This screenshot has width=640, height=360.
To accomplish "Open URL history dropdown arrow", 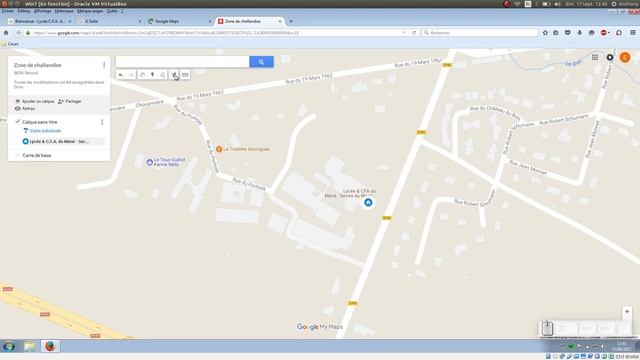I will 404,33.
